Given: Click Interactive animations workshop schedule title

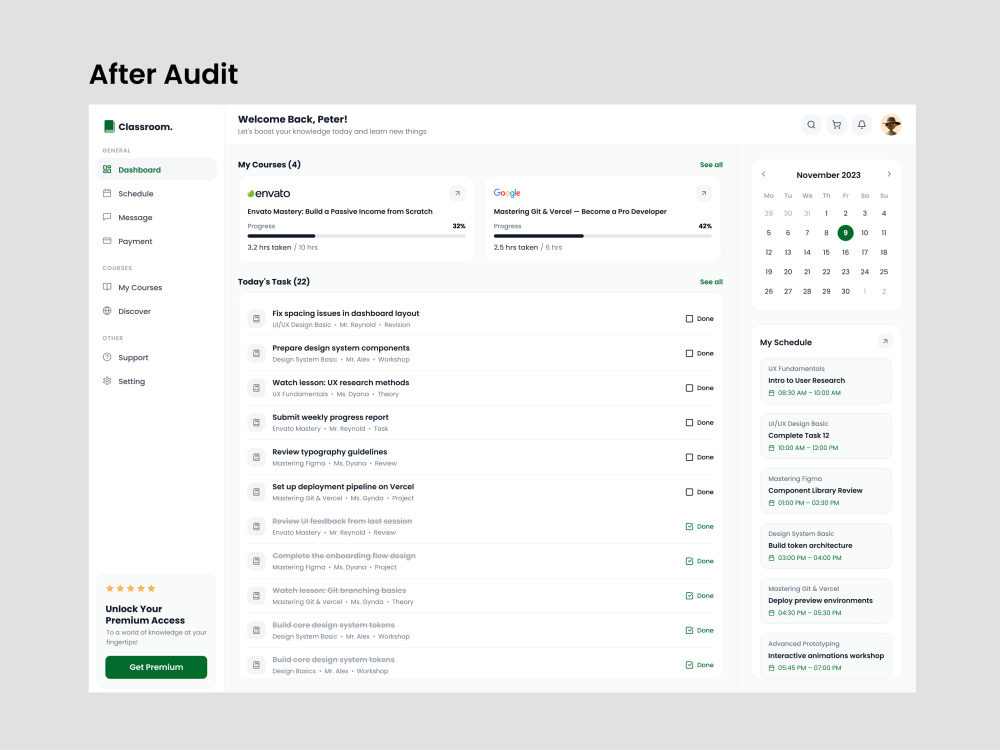Looking at the screenshot, I should tap(826, 656).
